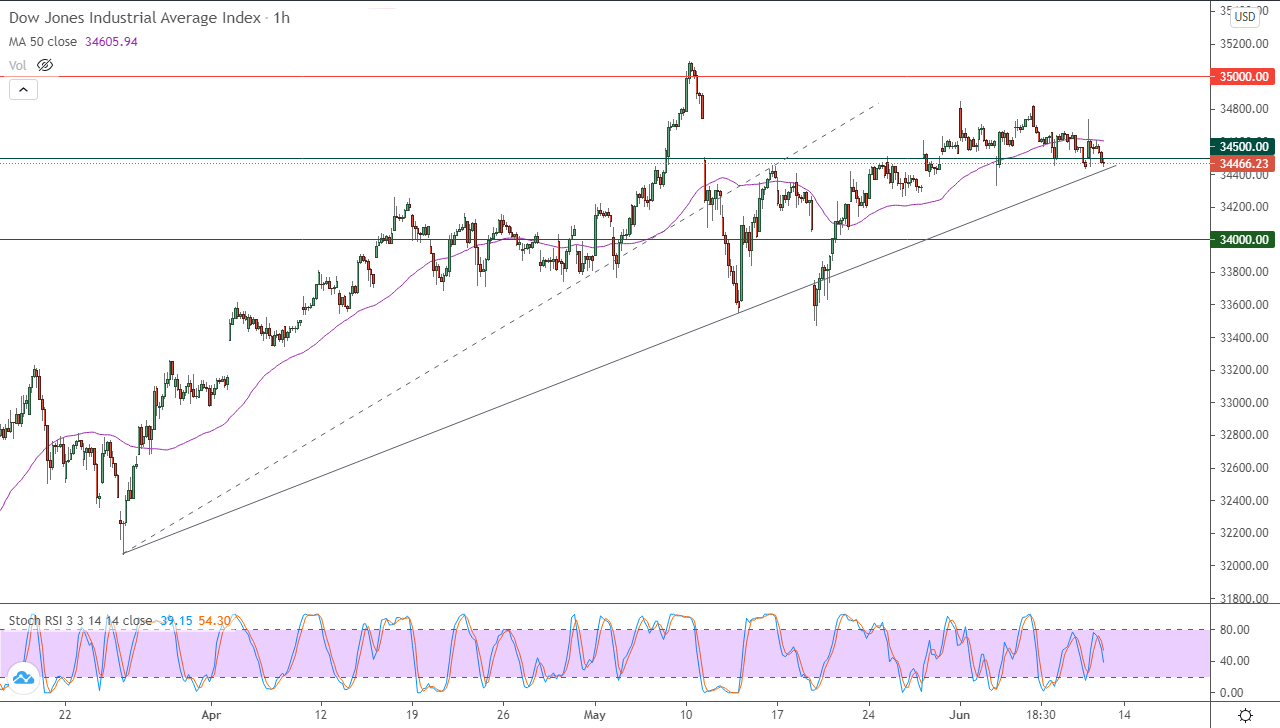Image resolution: width=1280 pixels, height=728 pixels.
Task: Click the Dow Jones Industrial Average Index title
Action: pos(135,18)
